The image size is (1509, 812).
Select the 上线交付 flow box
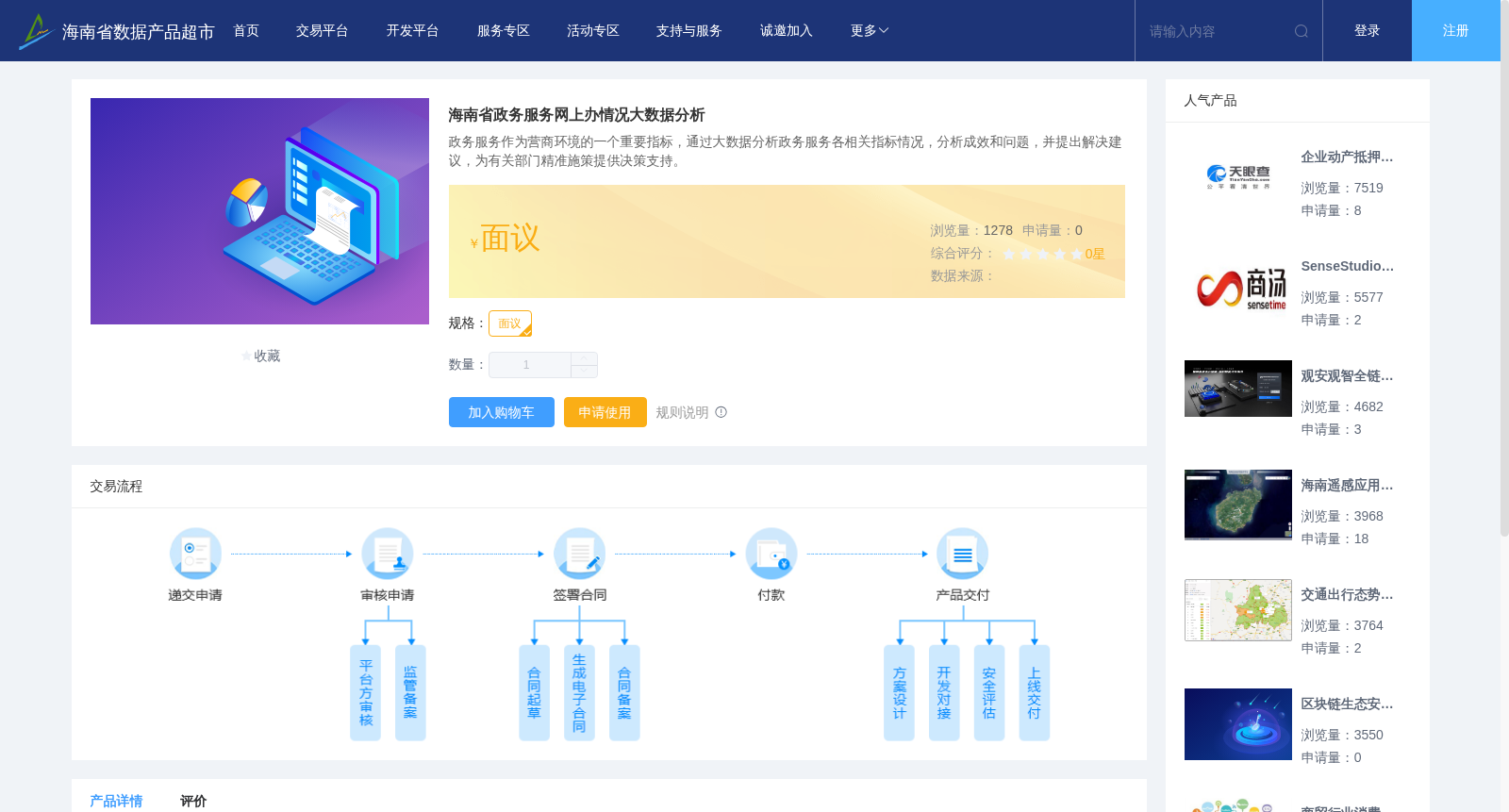coord(1035,693)
